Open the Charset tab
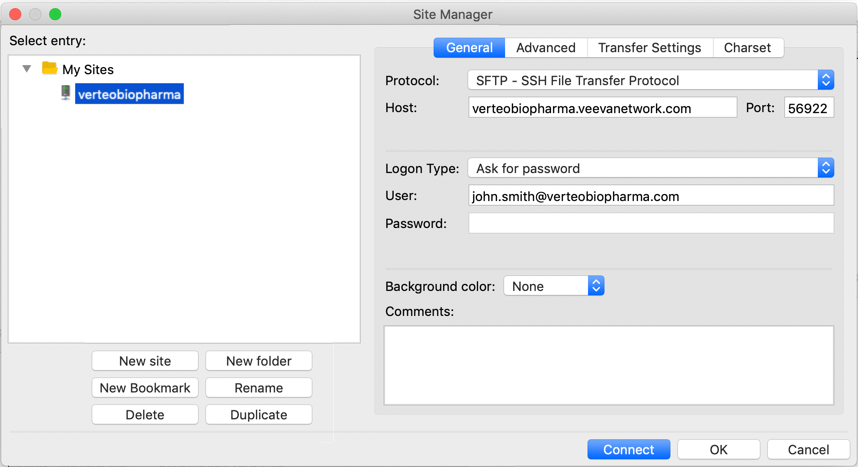 (747, 47)
